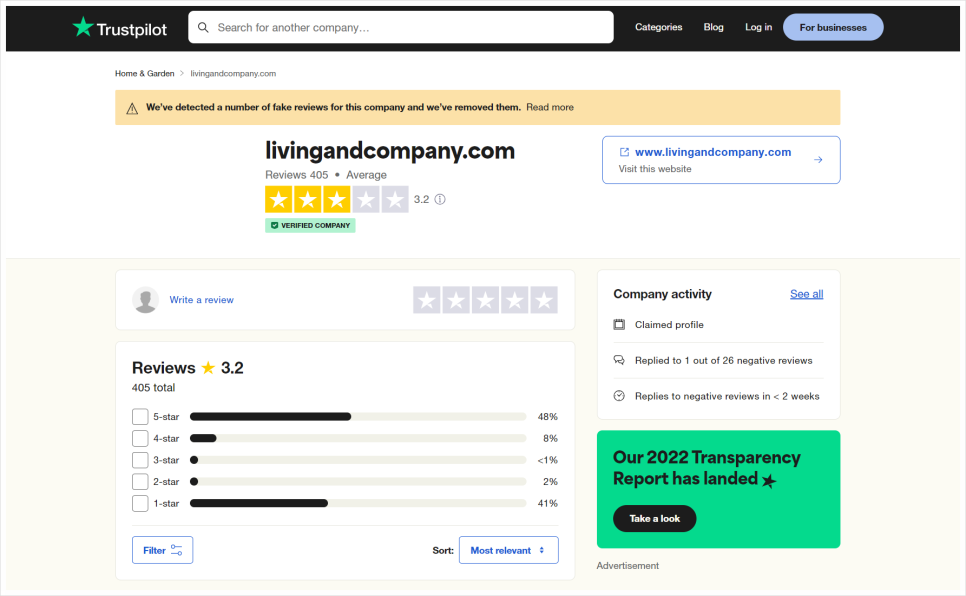Click the search magnifier icon
Viewport: 966px width, 596px height.
pos(203,27)
